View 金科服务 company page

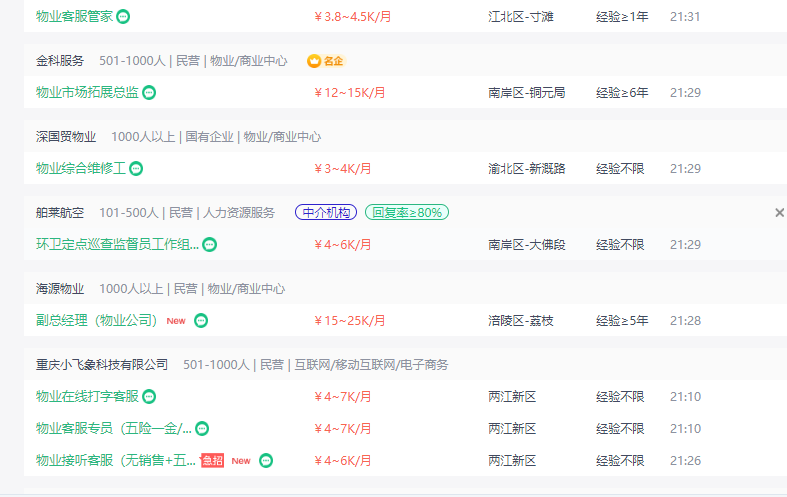pos(60,61)
